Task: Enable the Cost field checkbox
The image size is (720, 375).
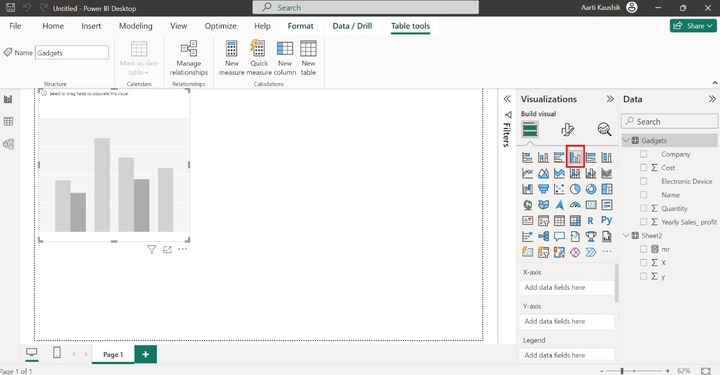Action: [643, 168]
